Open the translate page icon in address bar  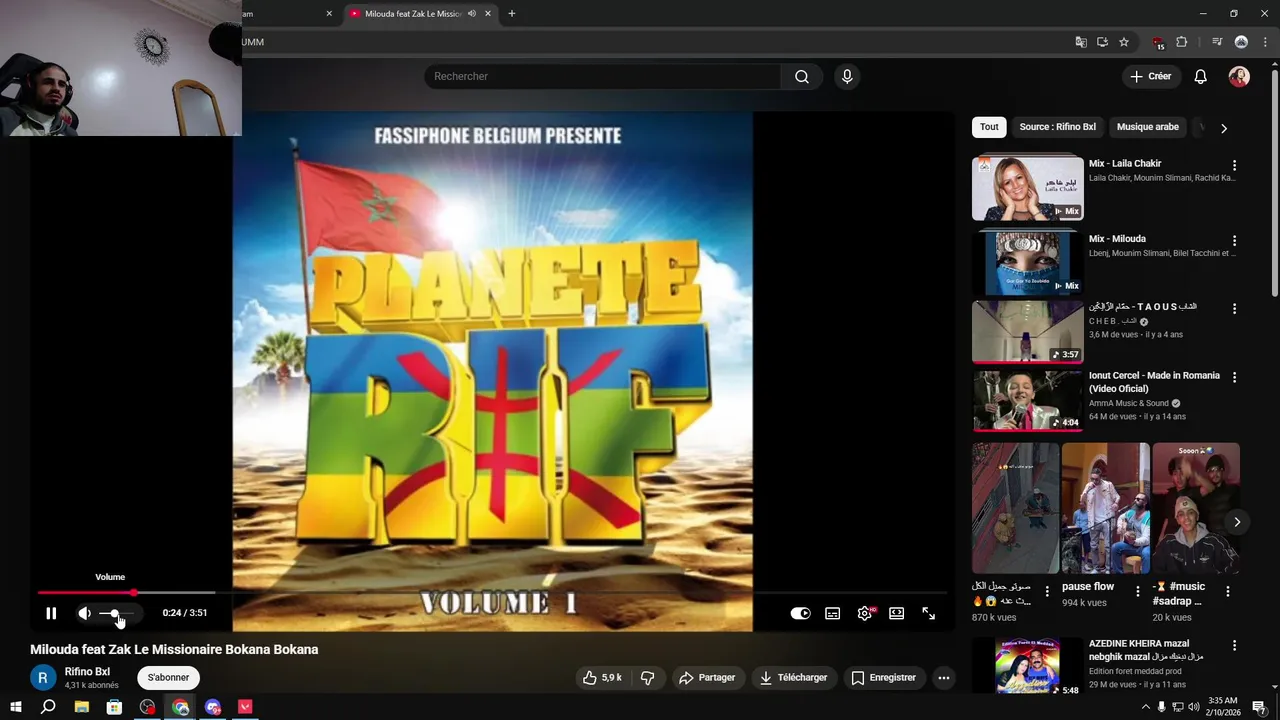click(x=1080, y=42)
